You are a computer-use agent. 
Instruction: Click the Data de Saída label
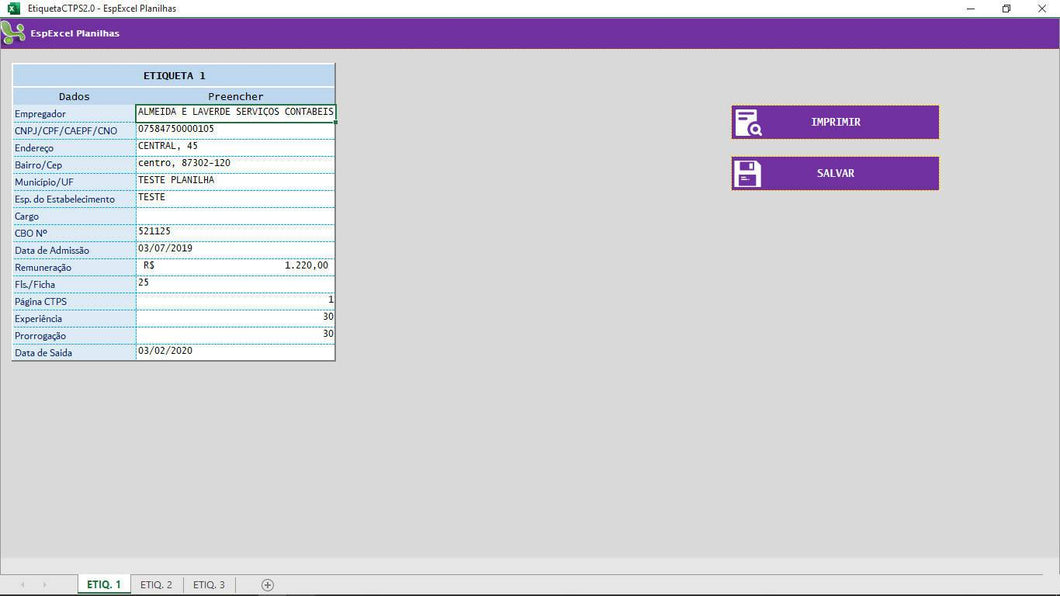click(43, 353)
